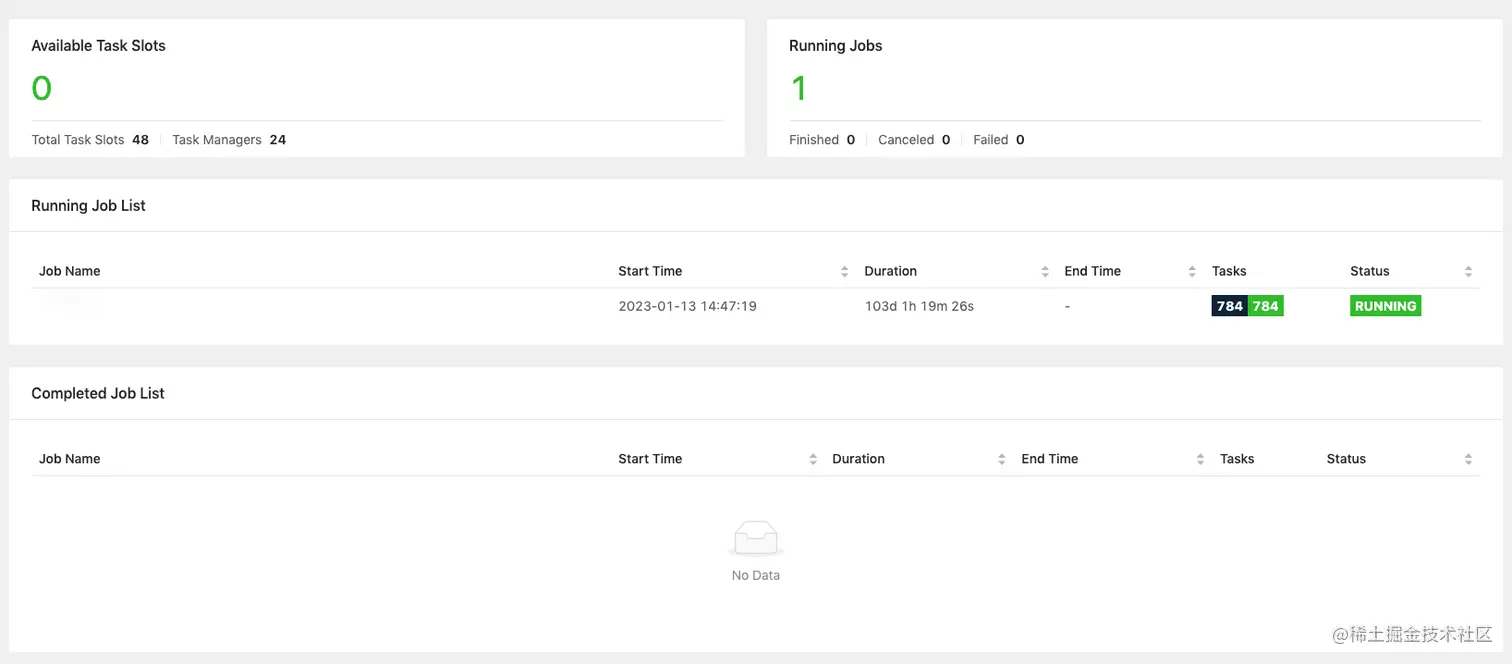Click the Finished 0 counter
Viewport: 1512px width, 664px height.
(822, 139)
